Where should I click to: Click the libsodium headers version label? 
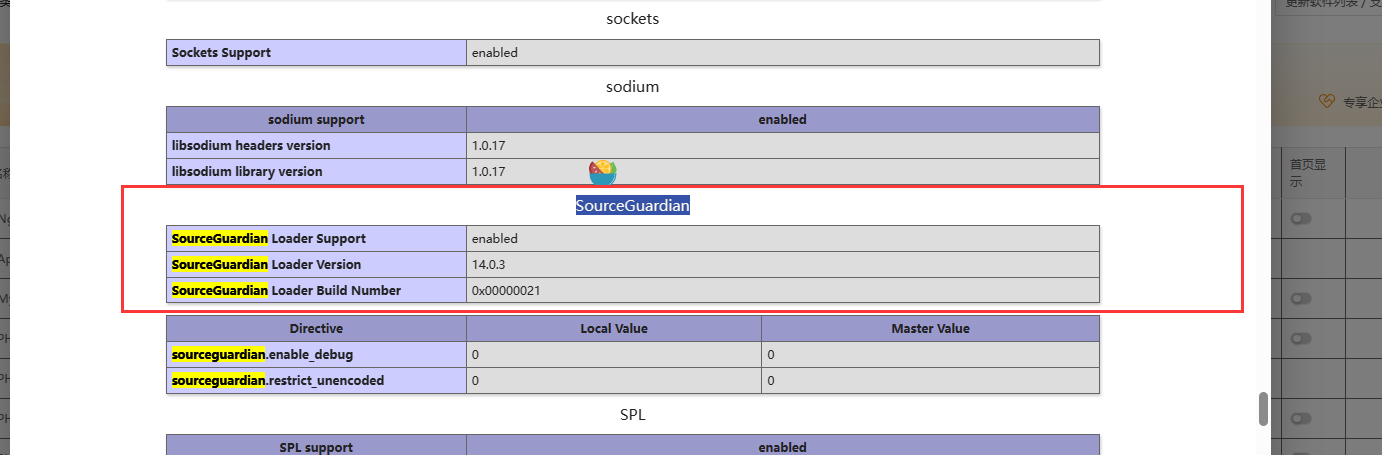[x=251, y=146]
